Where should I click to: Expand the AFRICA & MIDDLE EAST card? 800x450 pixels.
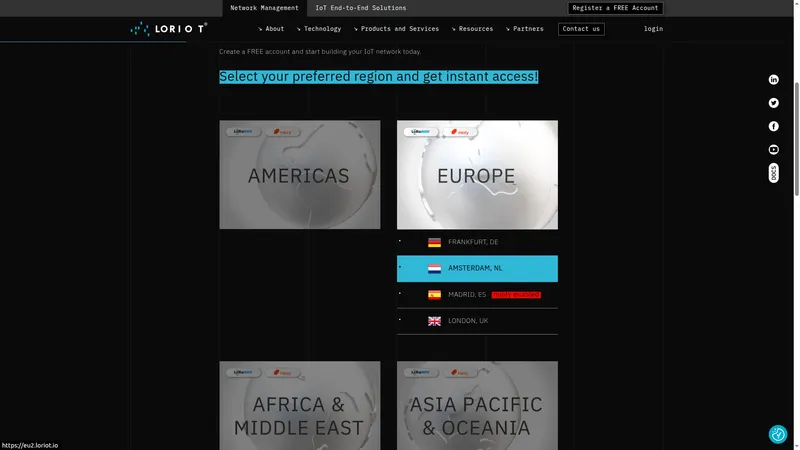299,406
